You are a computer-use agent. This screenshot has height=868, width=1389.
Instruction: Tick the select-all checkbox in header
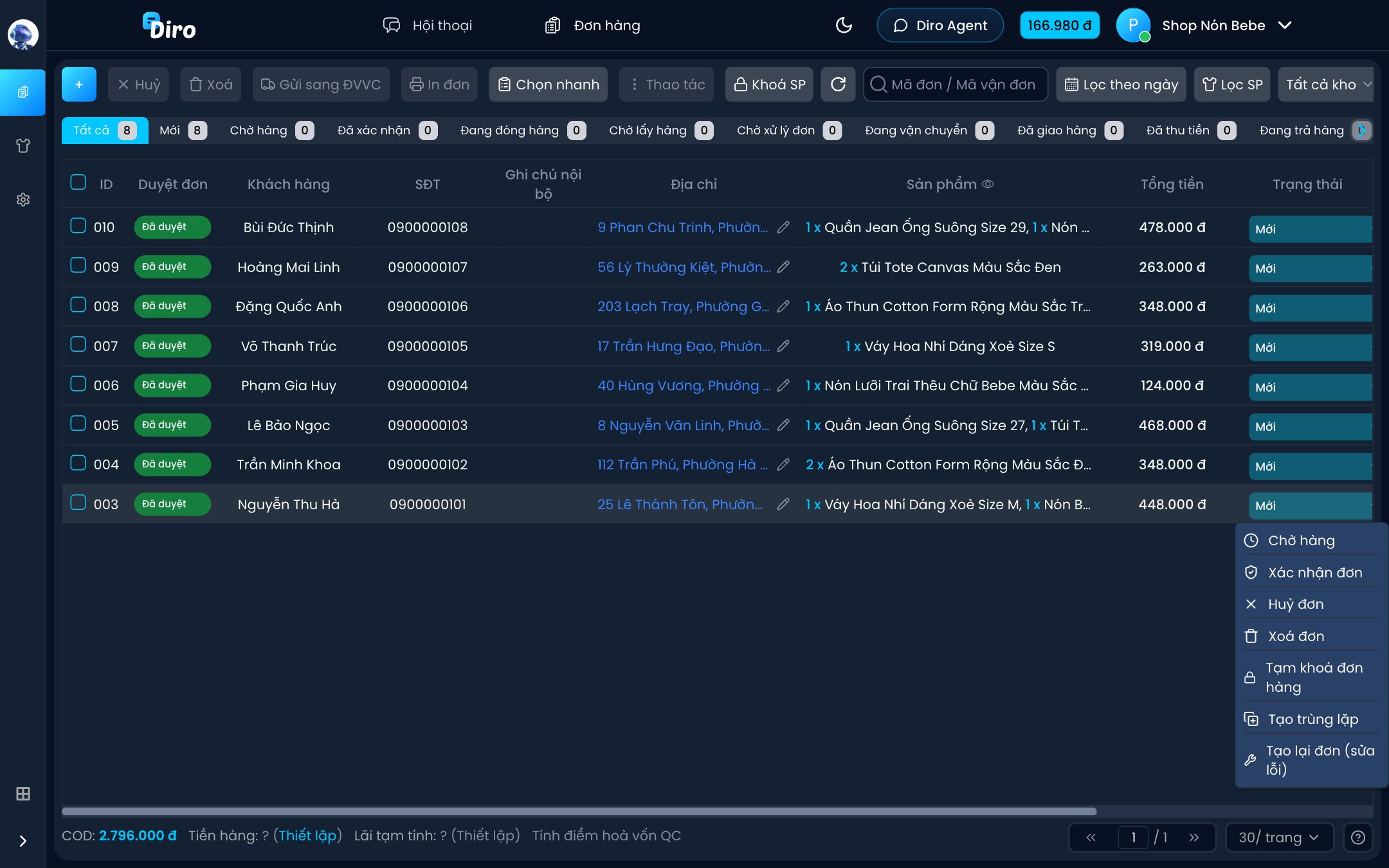tap(78, 182)
